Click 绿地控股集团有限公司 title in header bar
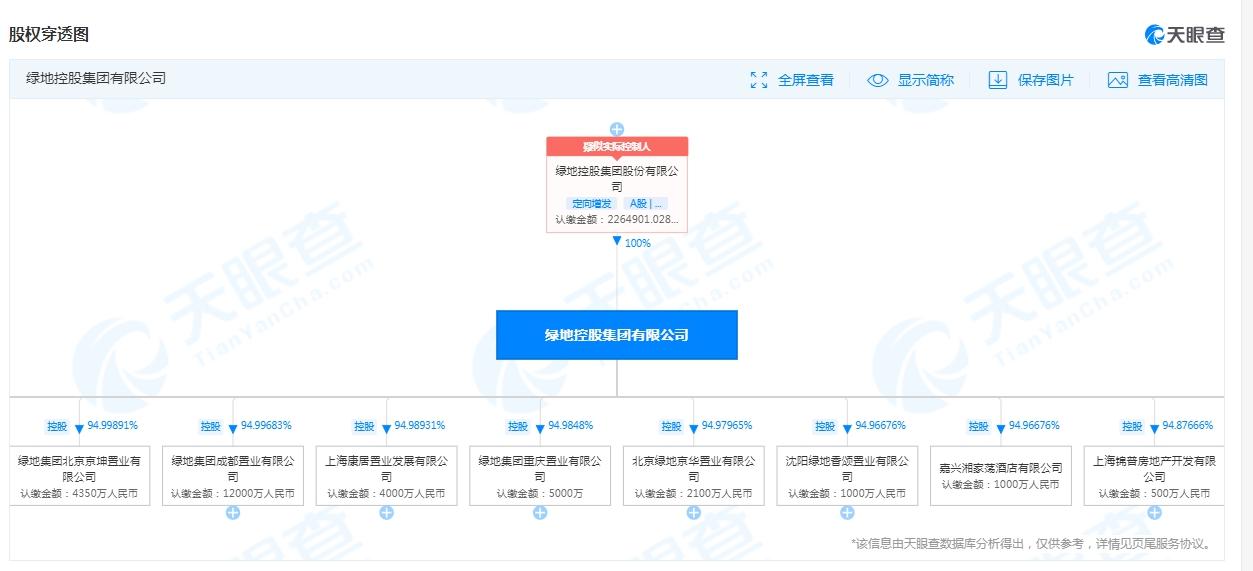This screenshot has width=1253, height=571. coord(96,78)
